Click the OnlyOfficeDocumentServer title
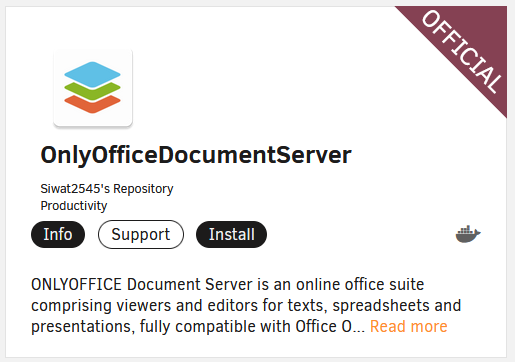 [x=196, y=155]
